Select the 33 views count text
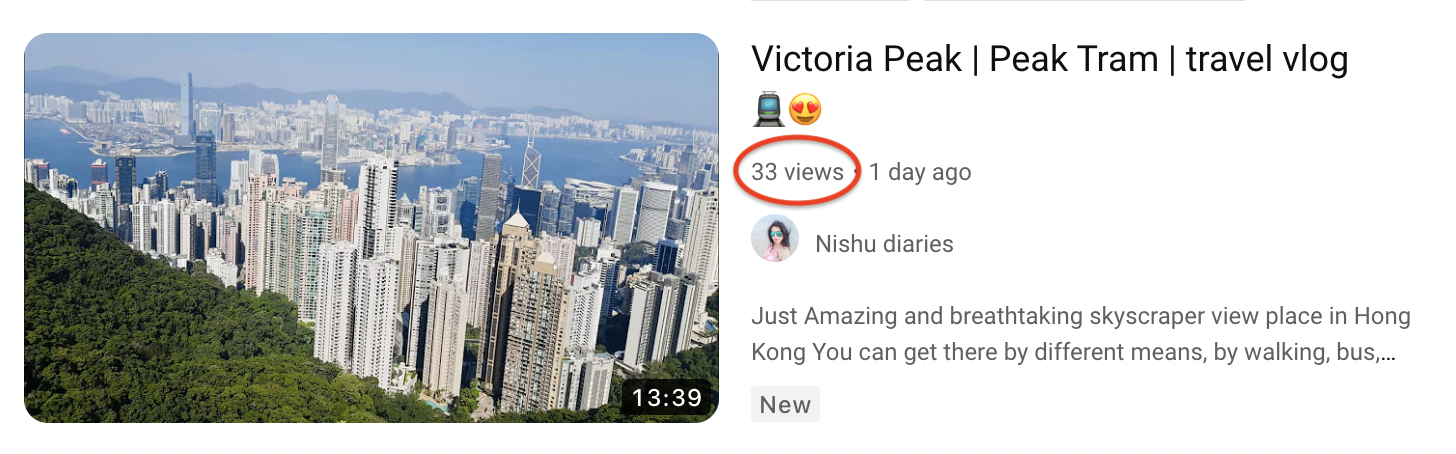Screen dimensions: 1456x454 coord(798,172)
